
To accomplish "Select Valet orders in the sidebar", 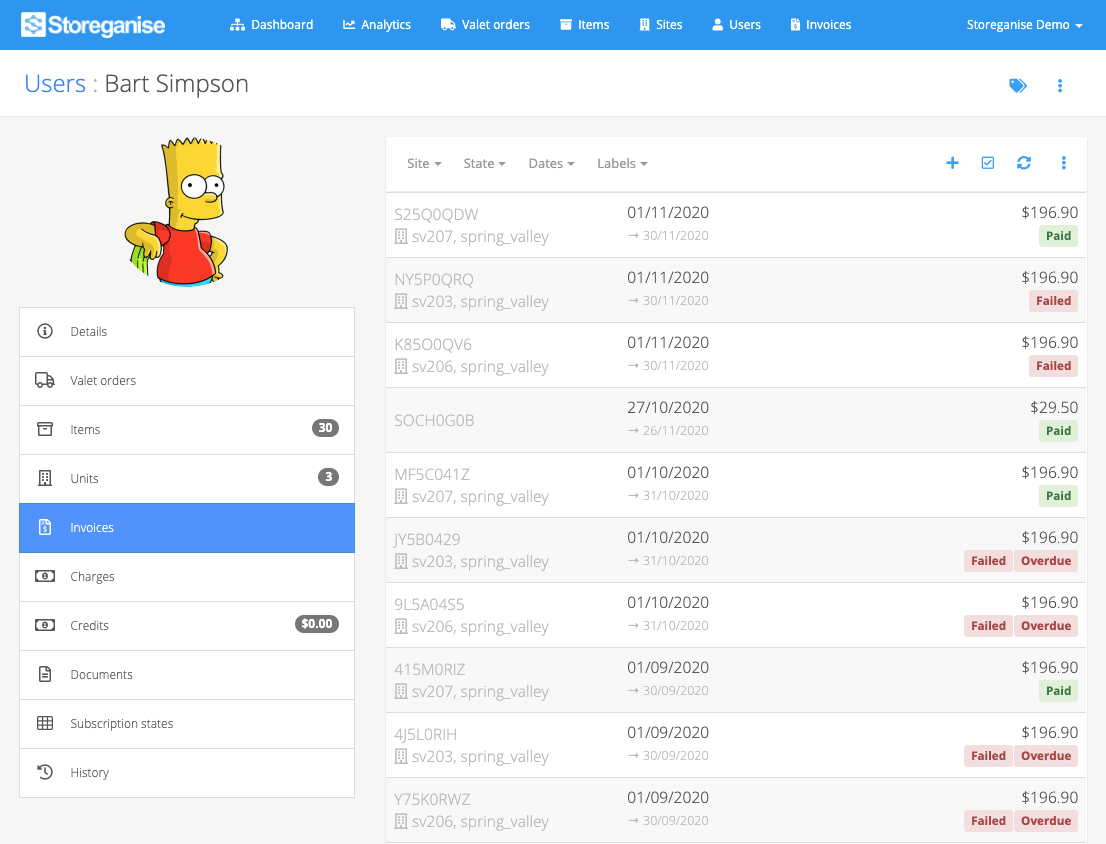I will (187, 381).
